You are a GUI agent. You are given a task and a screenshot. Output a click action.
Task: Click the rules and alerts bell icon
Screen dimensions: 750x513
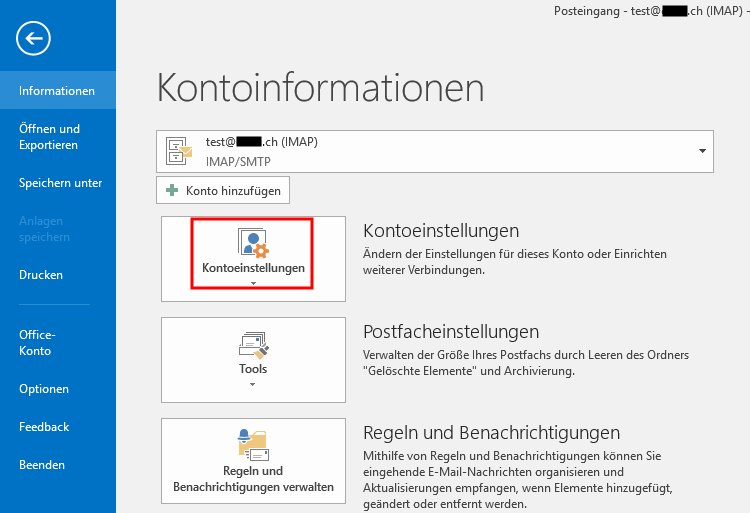(x=253, y=445)
